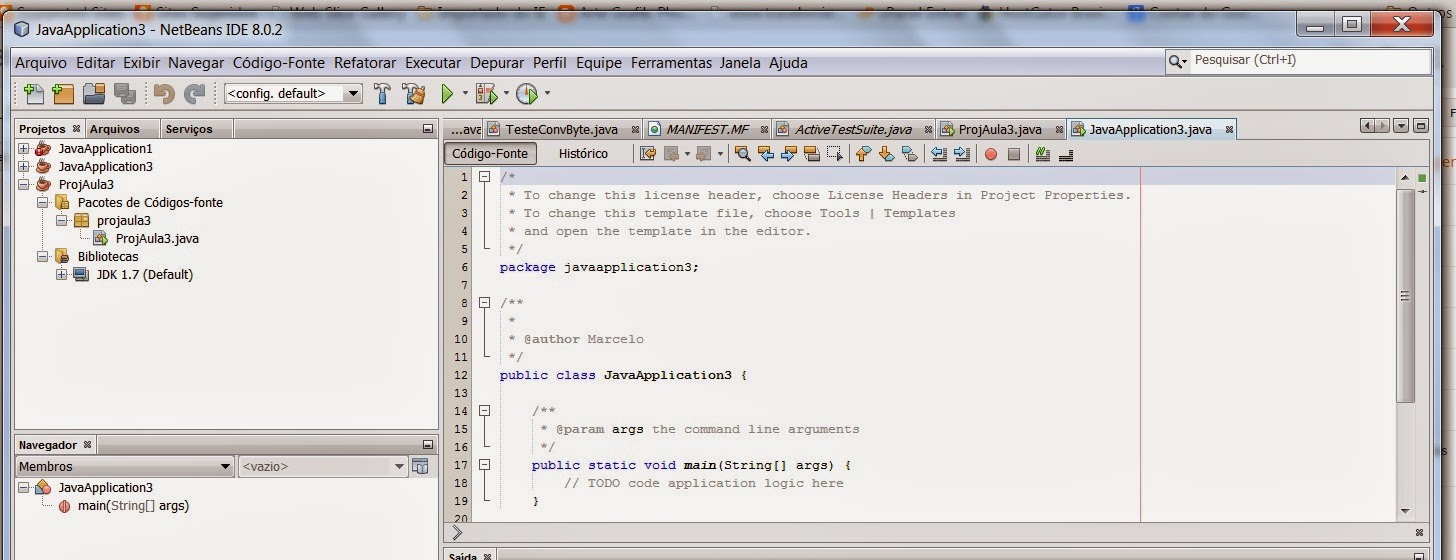Click the Find Next Occurrence icon
This screenshot has width=1456, height=560.
[x=789, y=154]
